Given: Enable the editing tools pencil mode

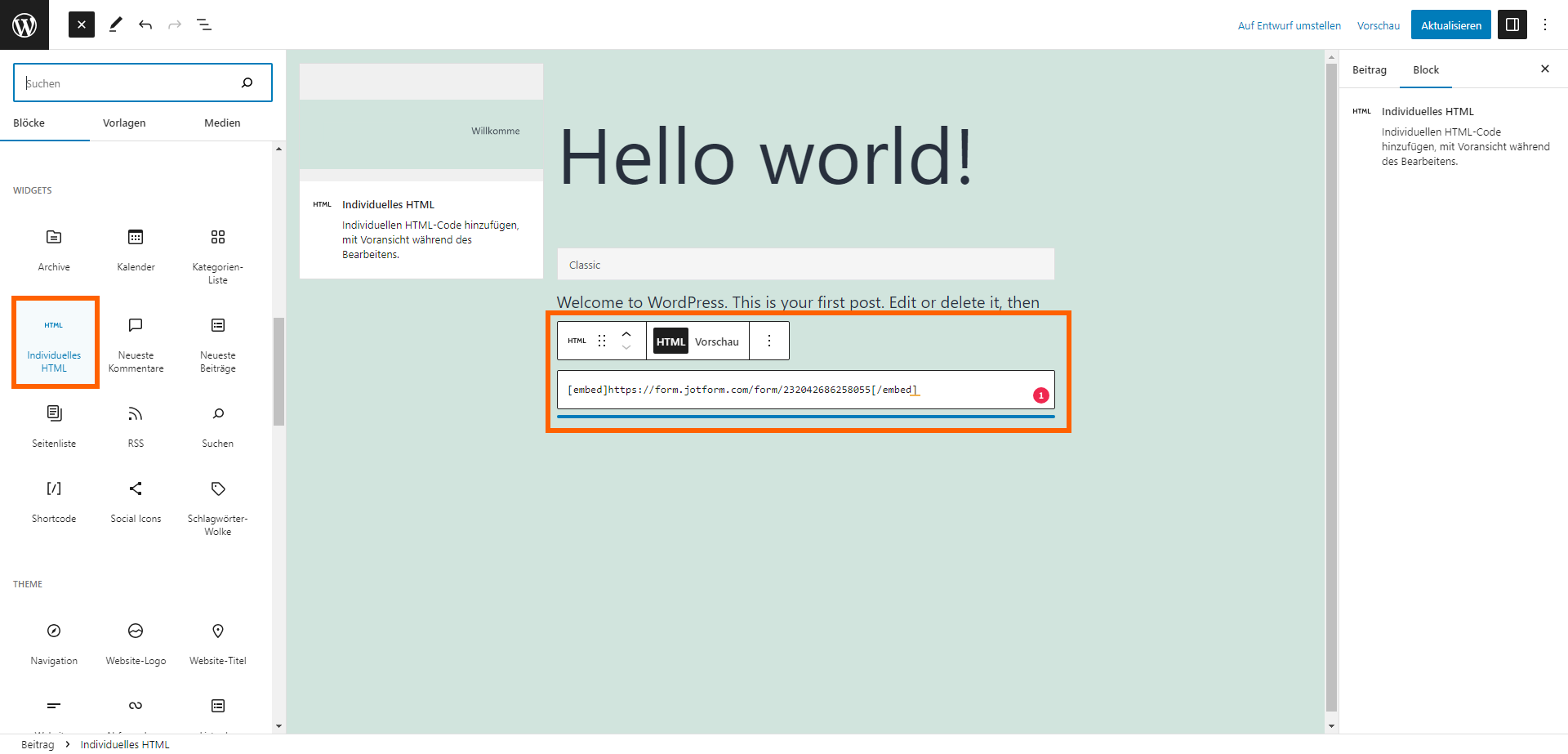Looking at the screenshot, I should pos(115,25).
